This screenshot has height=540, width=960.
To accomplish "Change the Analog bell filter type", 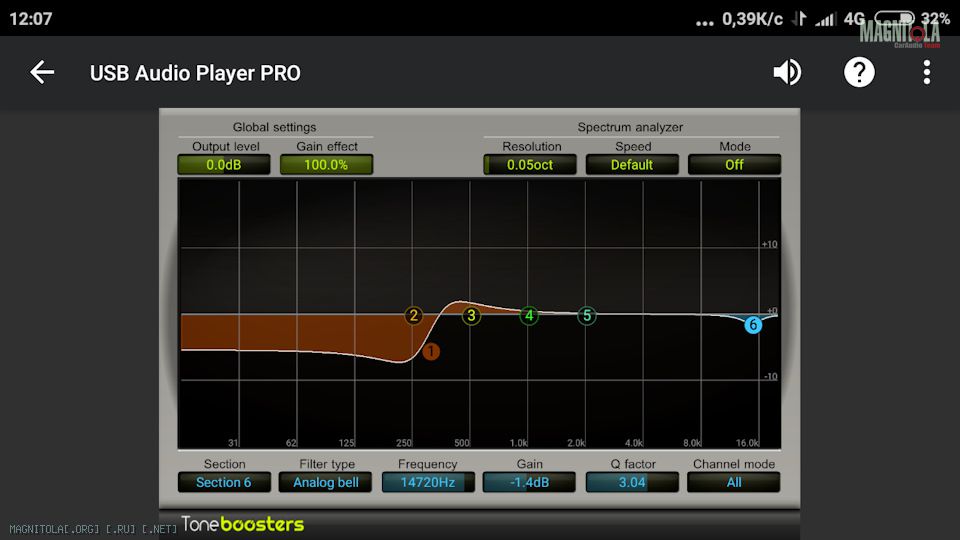I will click(x=325, y=482).
